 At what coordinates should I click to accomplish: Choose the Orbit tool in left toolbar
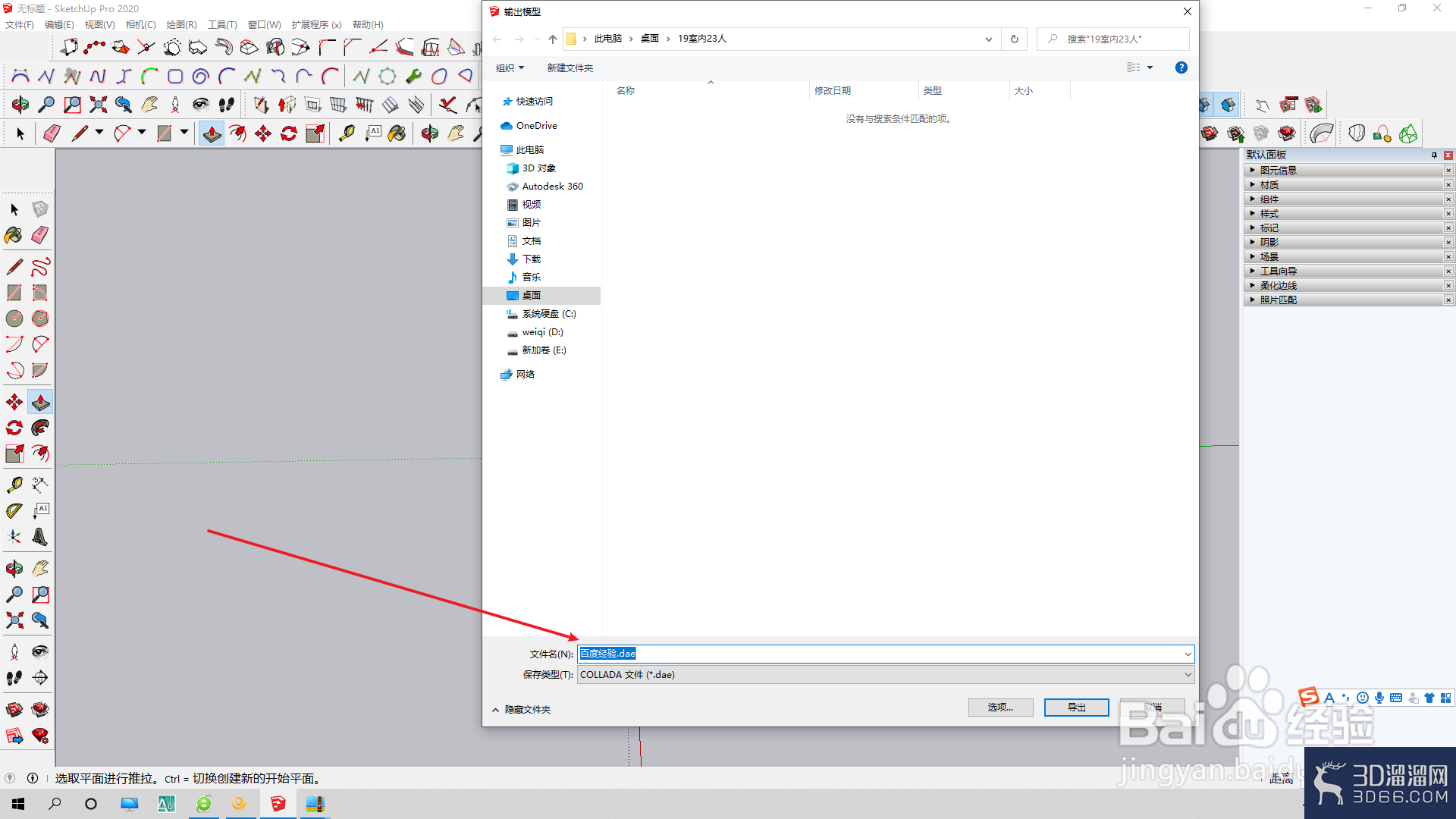pos(14,569)
